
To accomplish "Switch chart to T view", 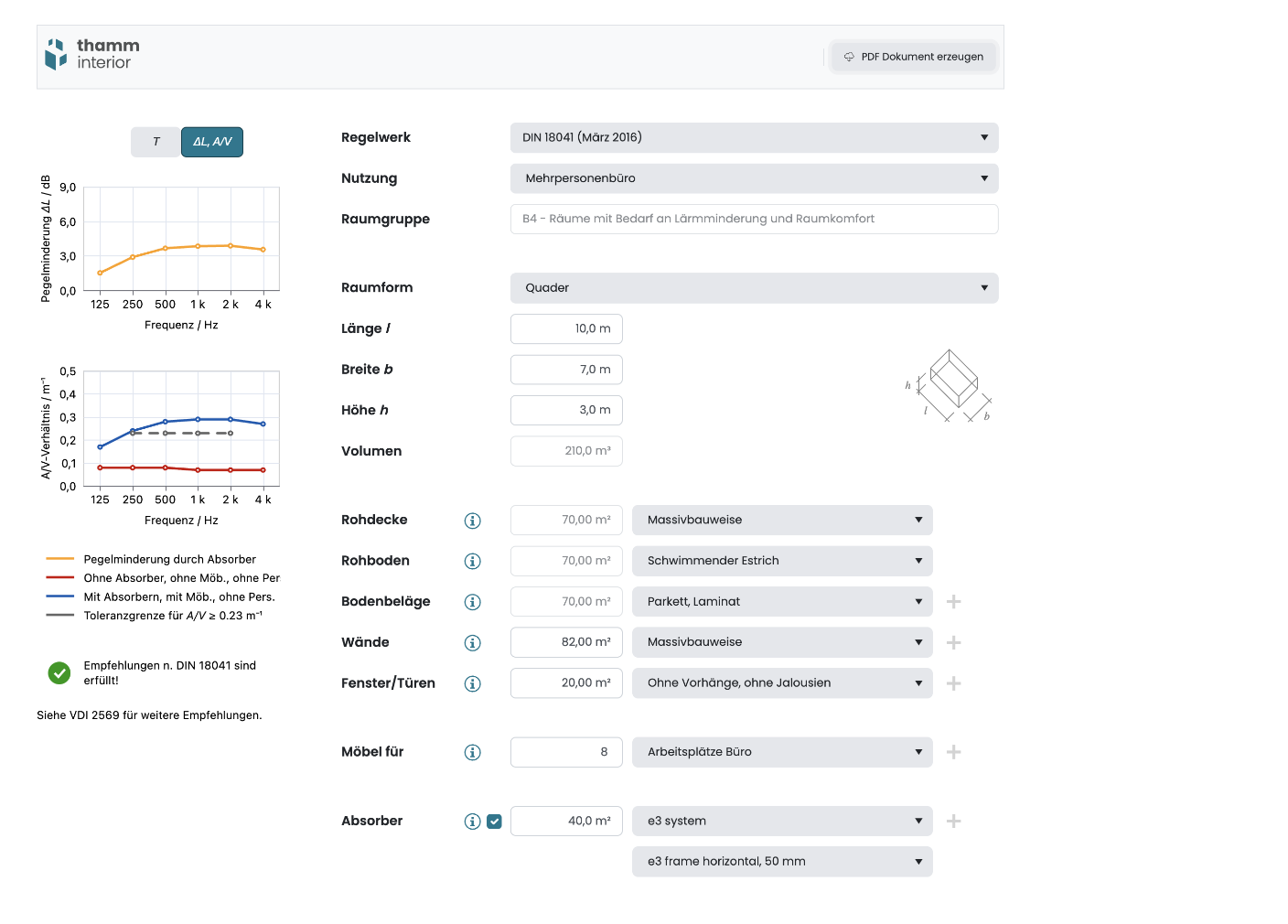I will tap(156, 142).
